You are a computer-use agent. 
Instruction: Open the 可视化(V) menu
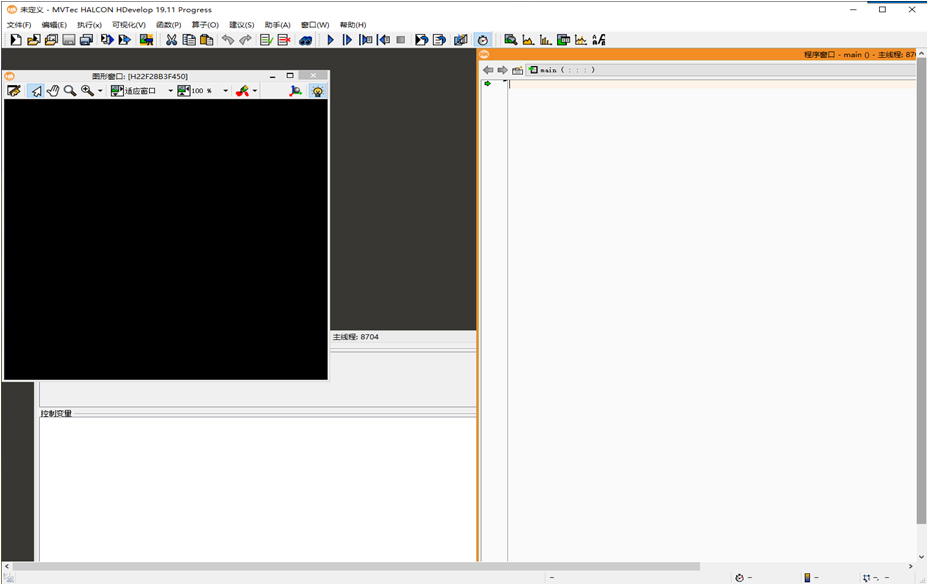[x=129, y=25]
